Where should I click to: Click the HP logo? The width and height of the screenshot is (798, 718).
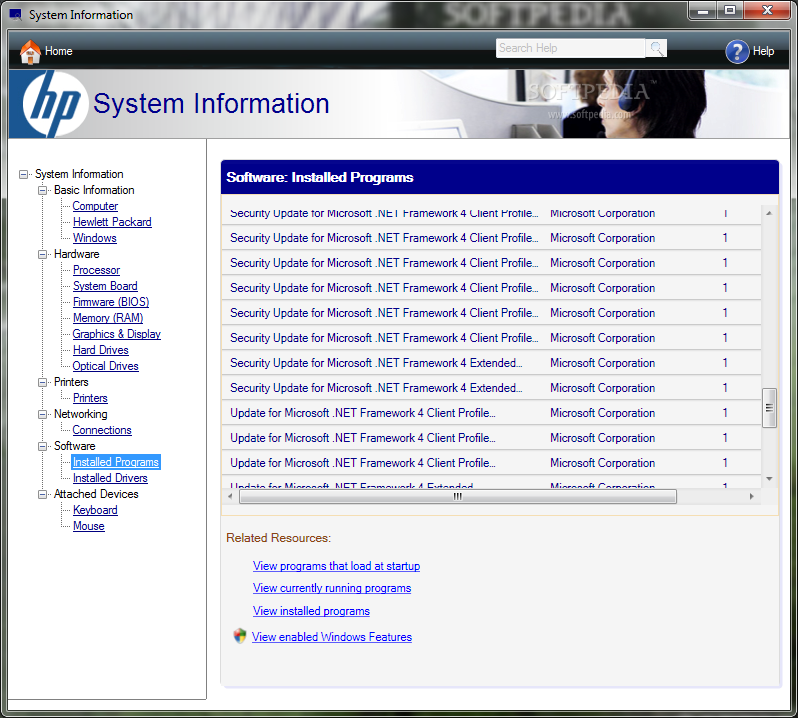tap(53, 104)
